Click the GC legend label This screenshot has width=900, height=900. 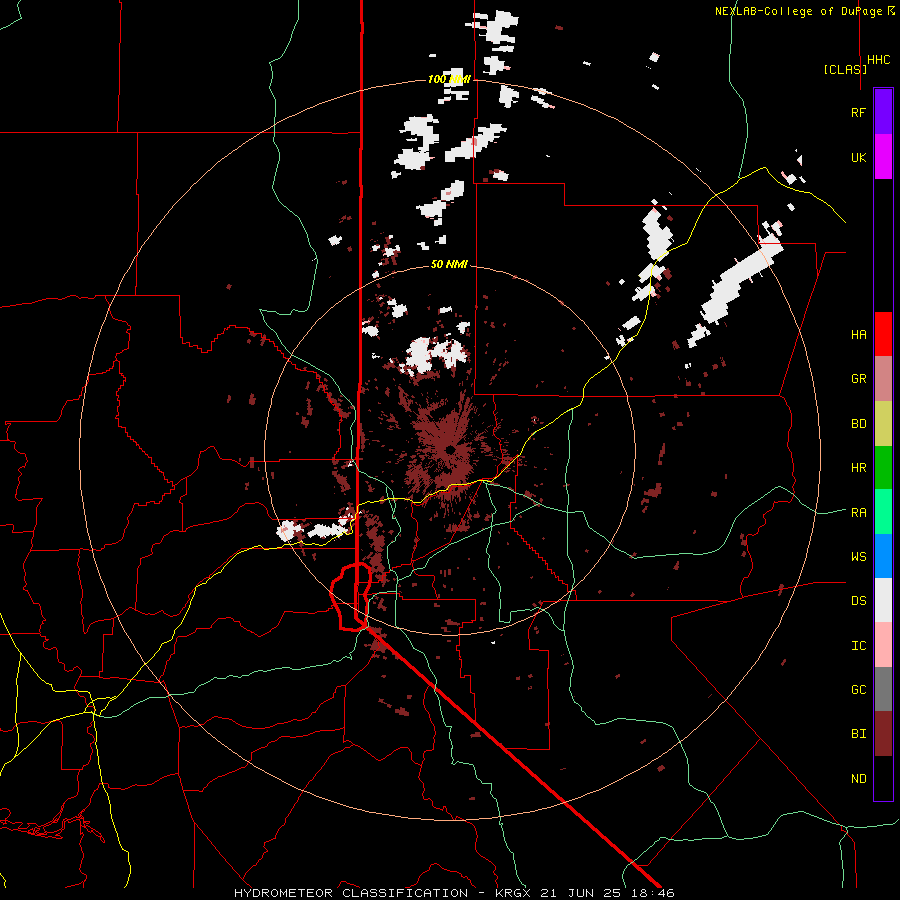pos(858,689)
